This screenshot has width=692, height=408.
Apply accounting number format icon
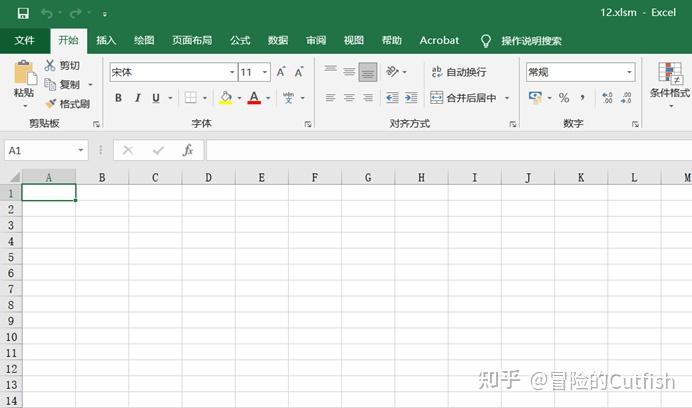coord(535,98)
